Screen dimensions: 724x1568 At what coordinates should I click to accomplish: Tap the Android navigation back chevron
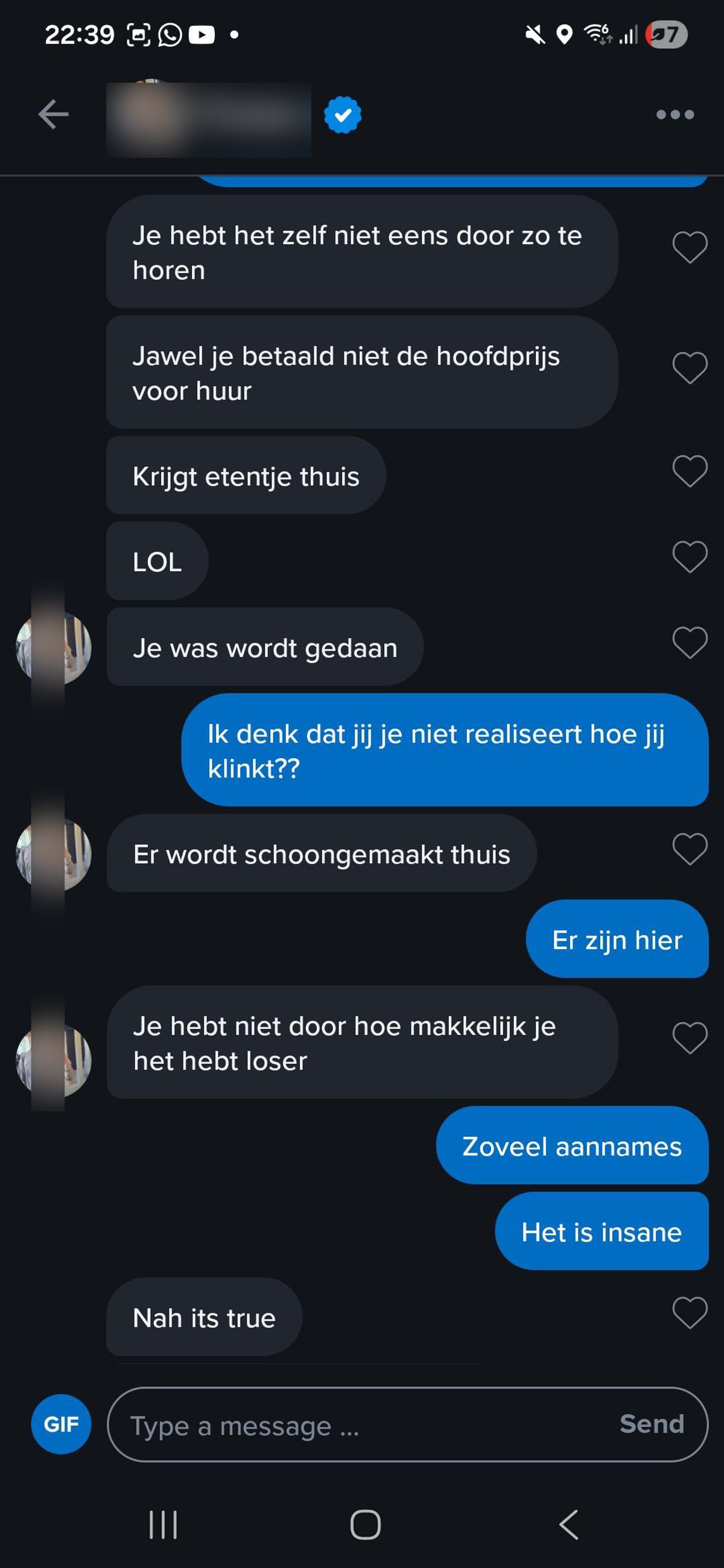click(568, 1525)
